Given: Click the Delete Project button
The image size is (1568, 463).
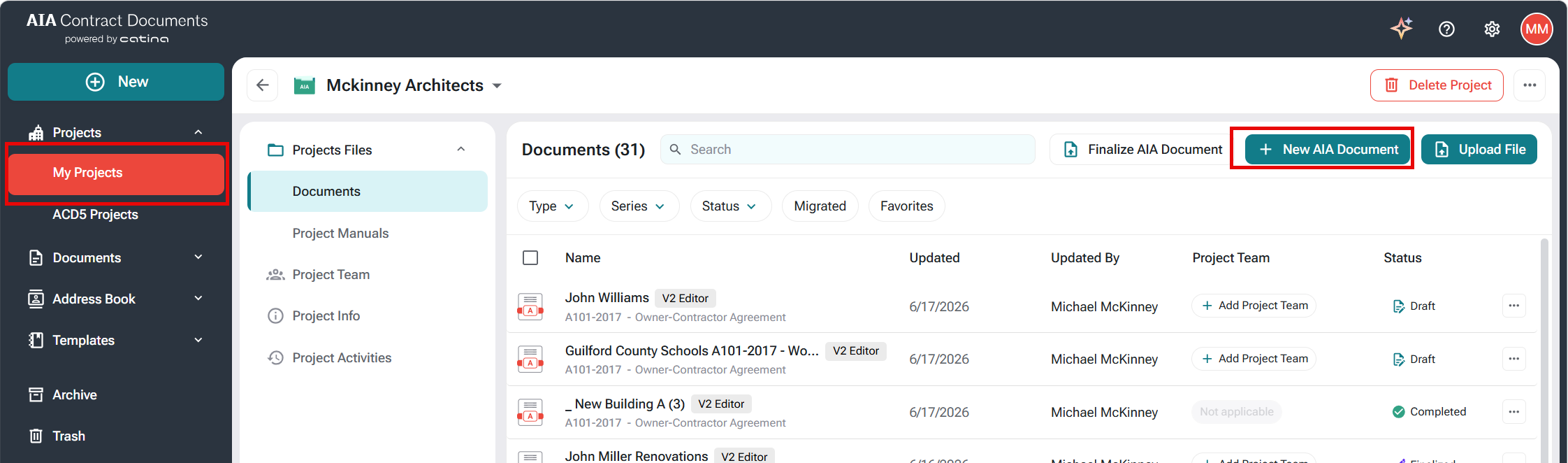Looking at the screenshot, I should coord(1437,85).
